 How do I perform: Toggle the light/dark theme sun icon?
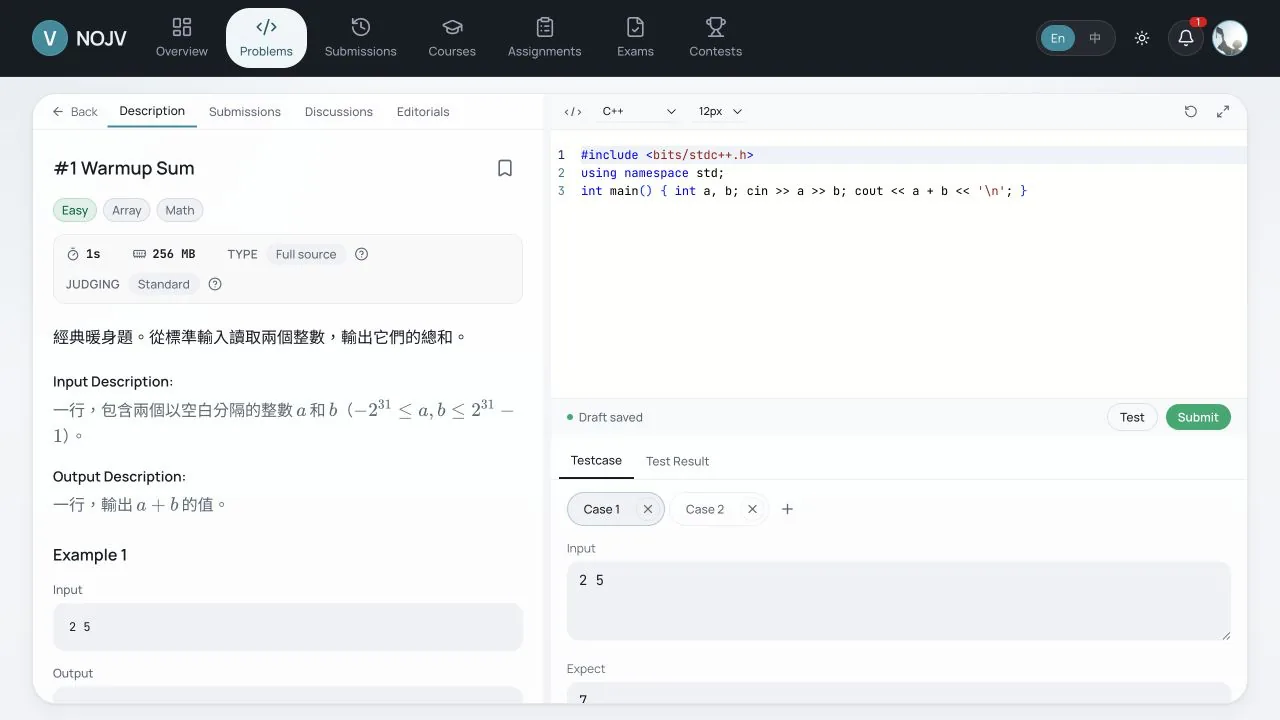(x=1142, y=38)
